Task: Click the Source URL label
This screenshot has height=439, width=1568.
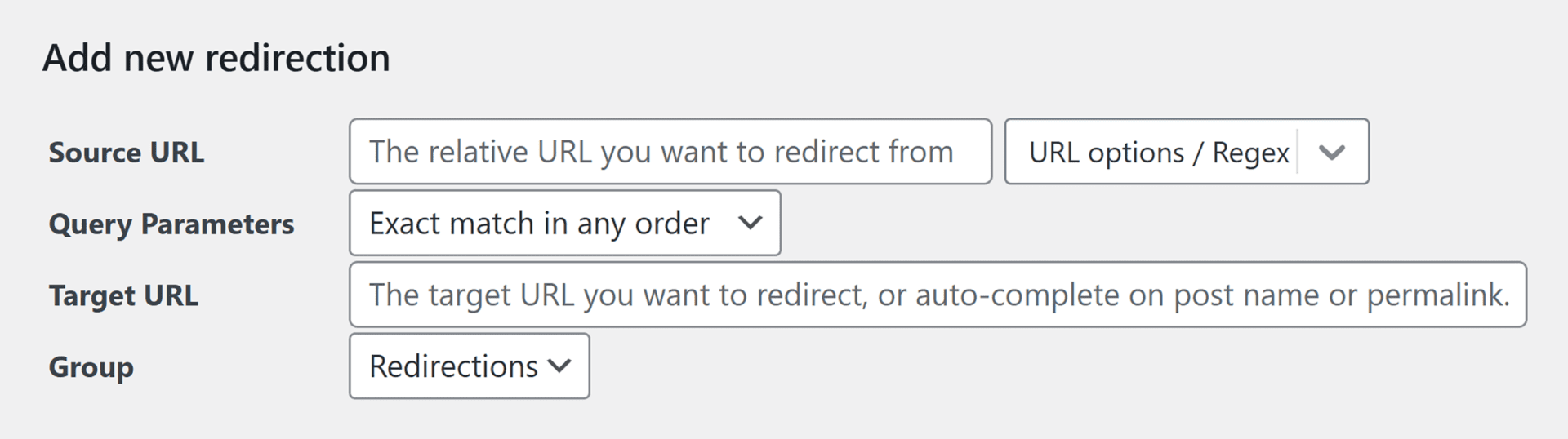Action: point(127,153)
